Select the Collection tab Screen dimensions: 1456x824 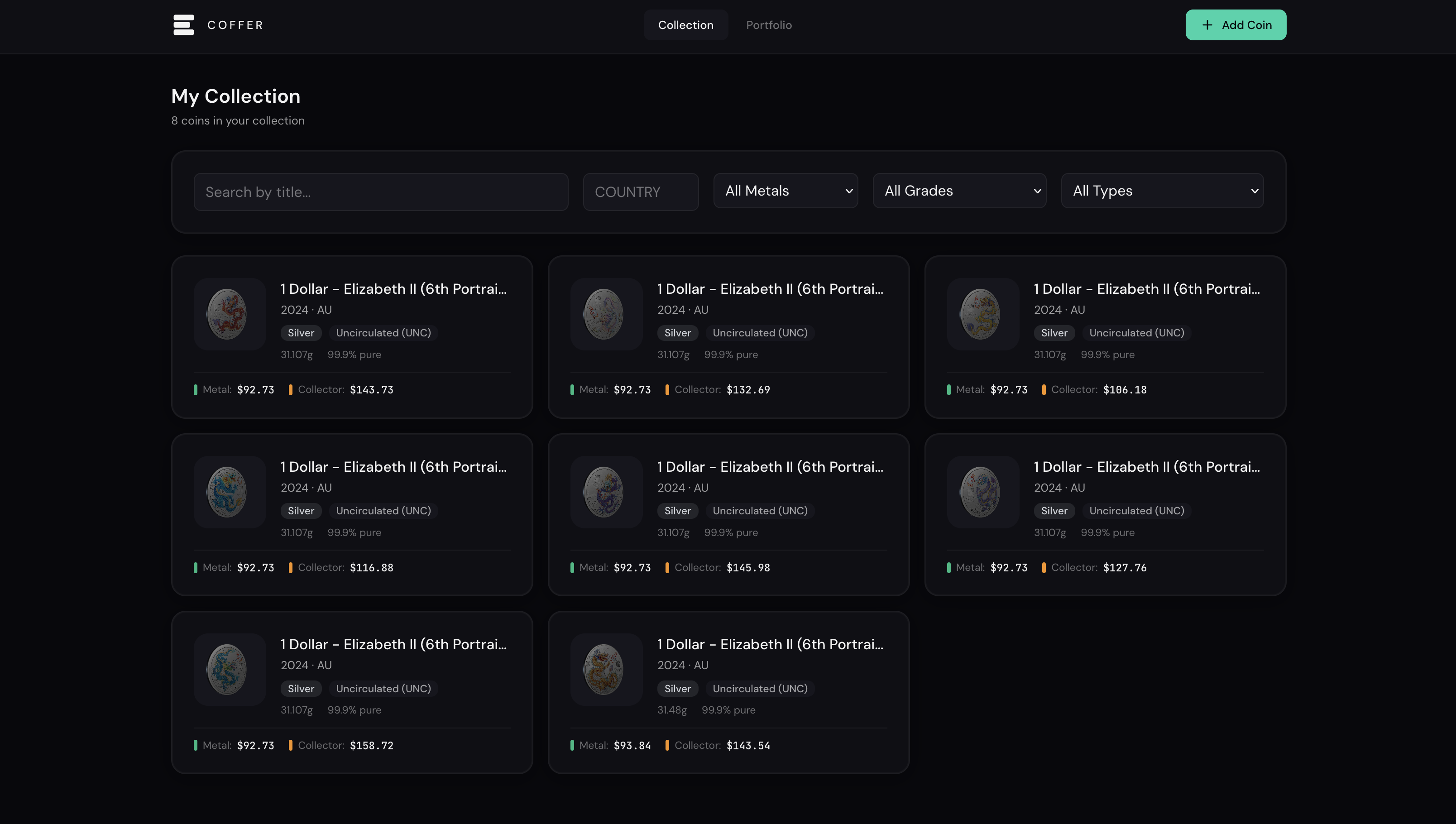[x=686, y=25]
